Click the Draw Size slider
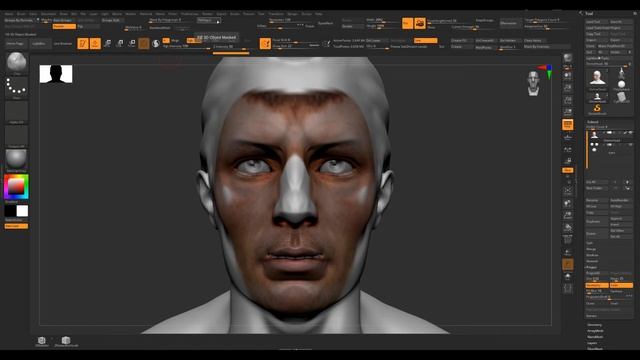The image size is (640, 360). 295,47
